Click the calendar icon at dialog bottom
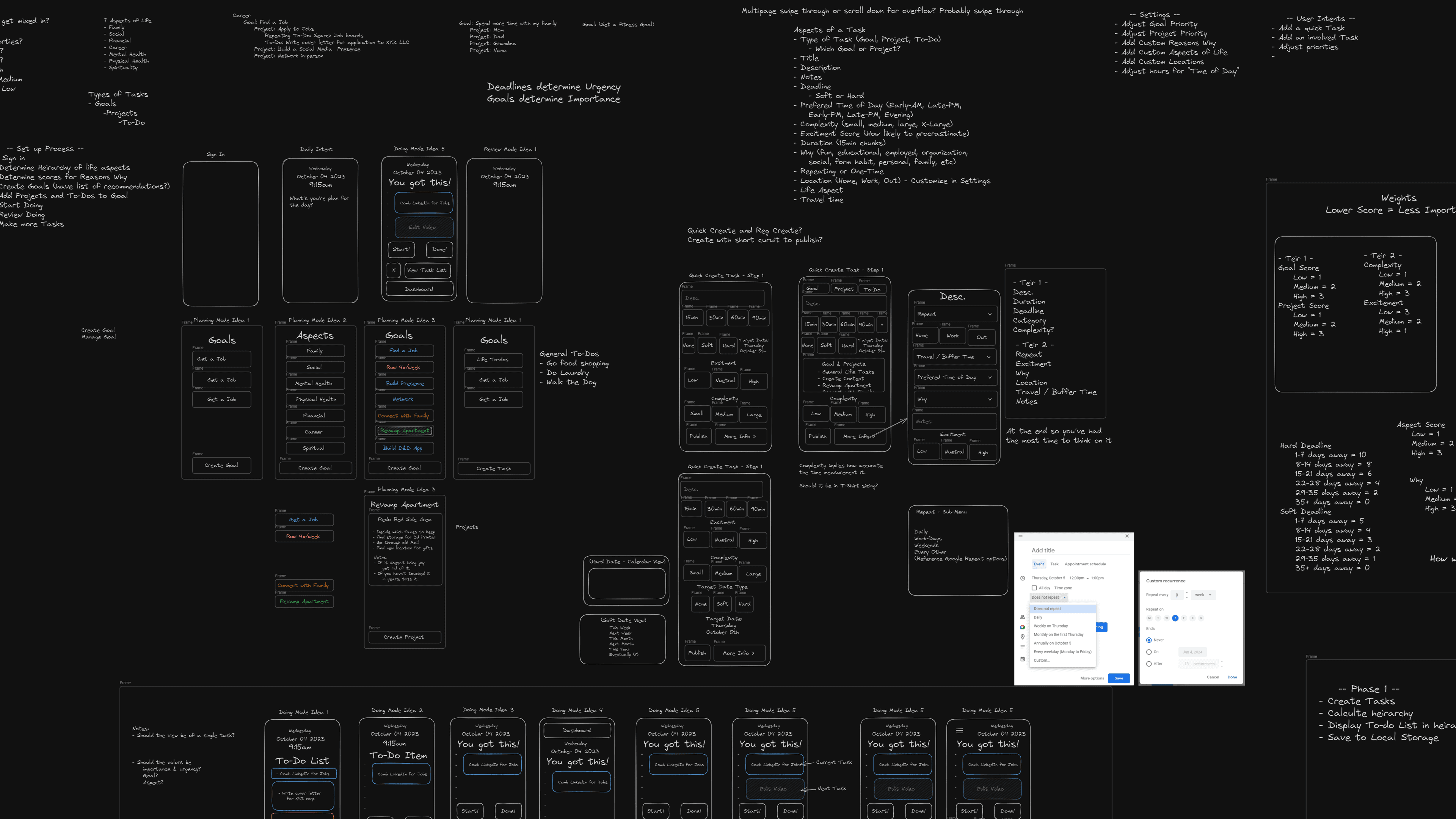The image size is (1456, 819). (1023, 659)
